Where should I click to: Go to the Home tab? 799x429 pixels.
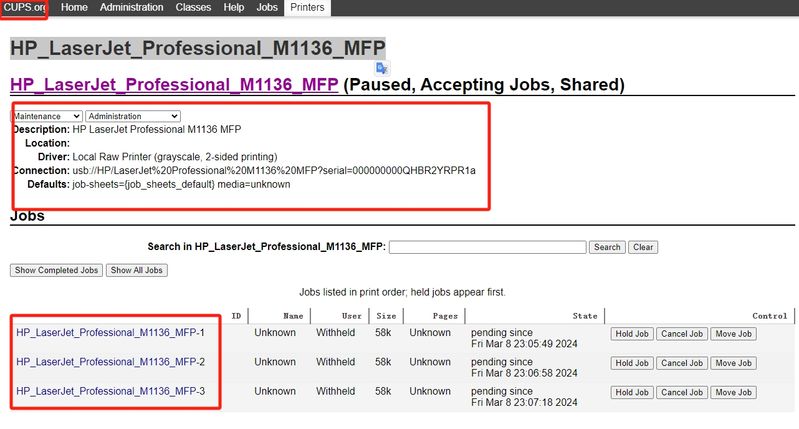[x=74, y=8]
